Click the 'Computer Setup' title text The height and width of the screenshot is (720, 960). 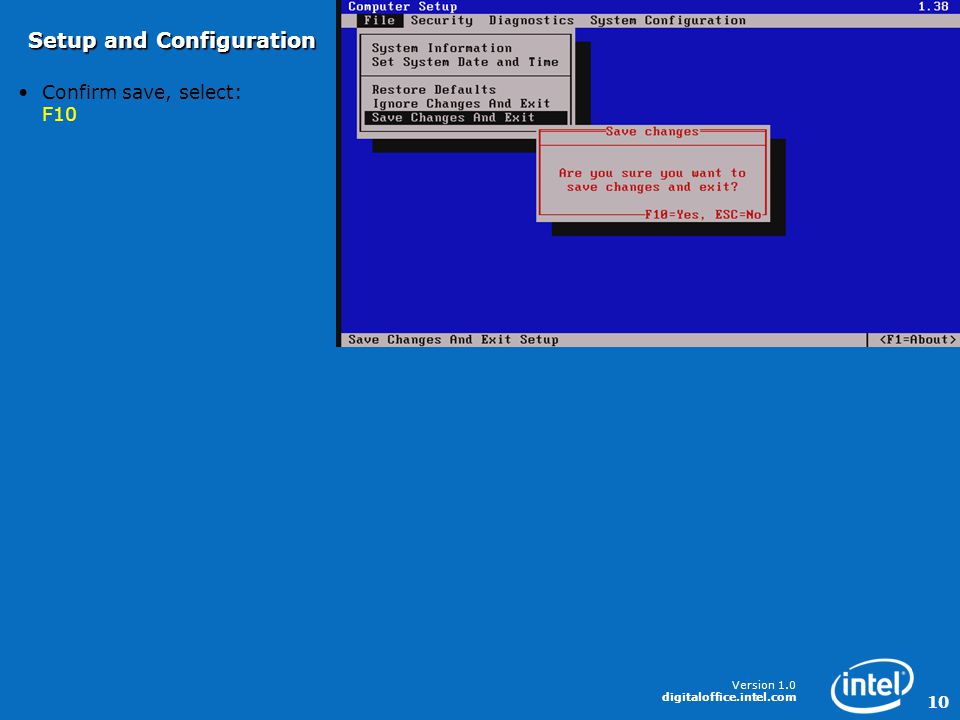pos(402,7)
